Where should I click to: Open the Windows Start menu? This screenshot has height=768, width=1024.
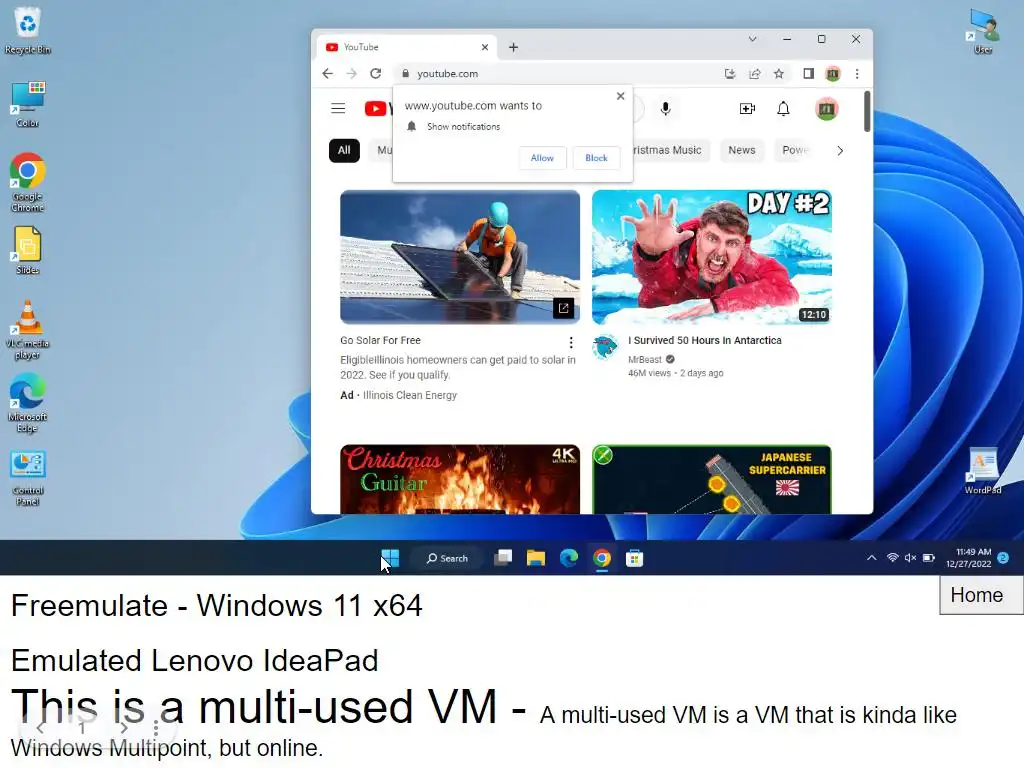[x=390, y=558]
